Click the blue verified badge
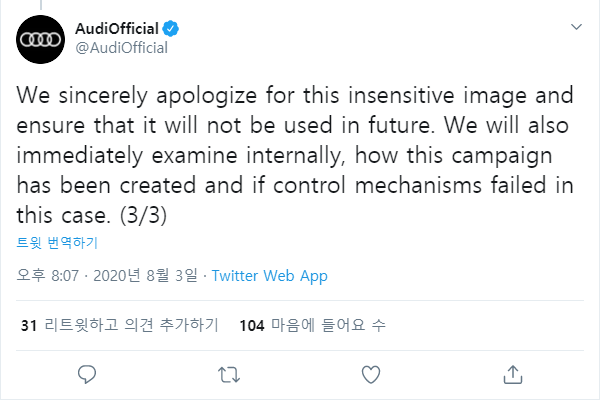The image size is (600, 400). 171,29
